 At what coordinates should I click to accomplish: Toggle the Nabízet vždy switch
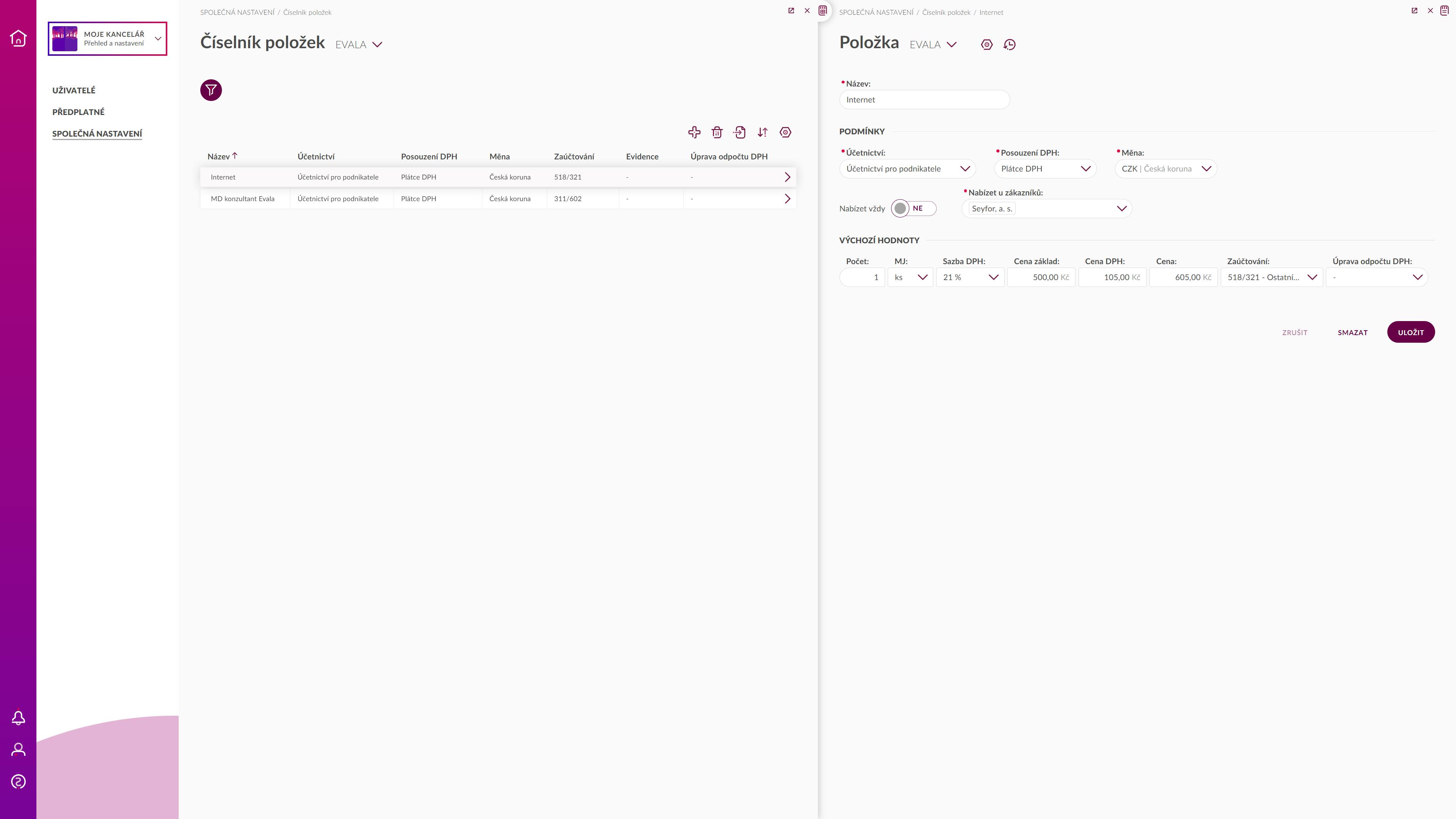pos(914,209)
